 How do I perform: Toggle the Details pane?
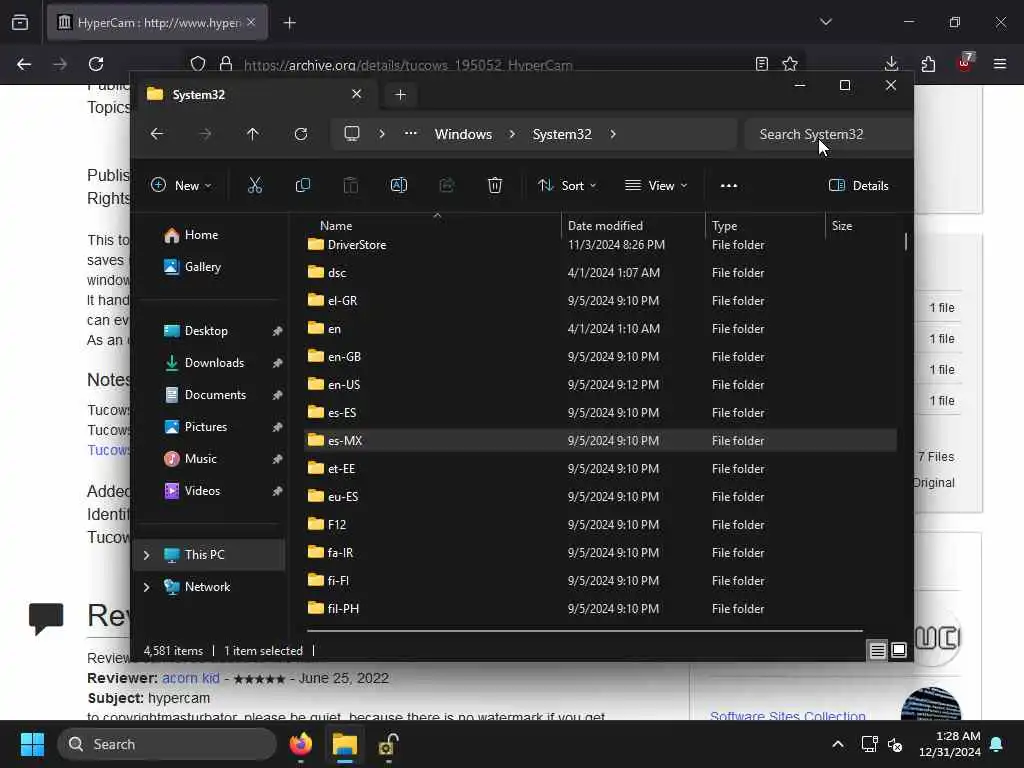point(859,185)
